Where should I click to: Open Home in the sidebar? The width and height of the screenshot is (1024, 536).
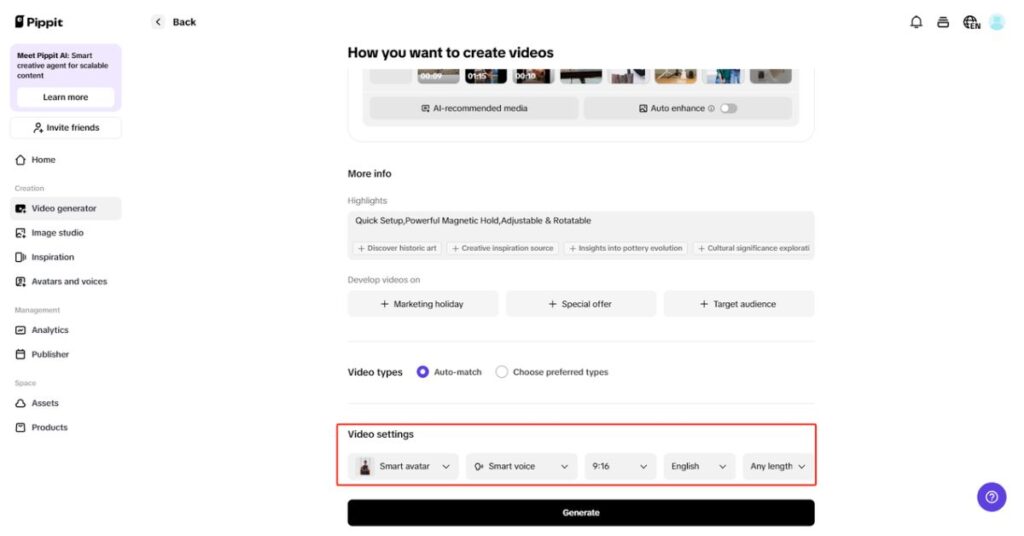pyautogui.click(x=65, y=160)
